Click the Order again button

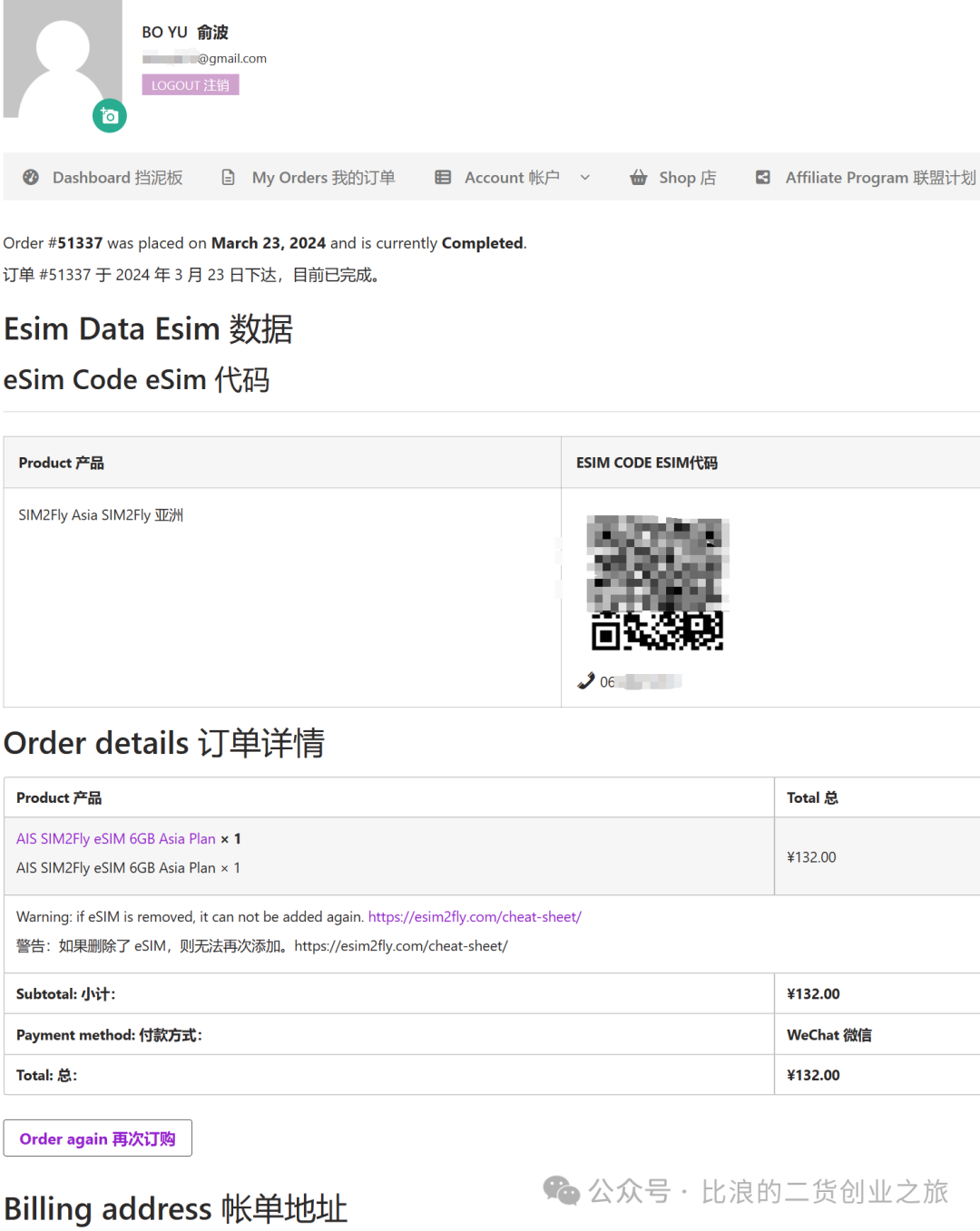tap(98, 1138)
